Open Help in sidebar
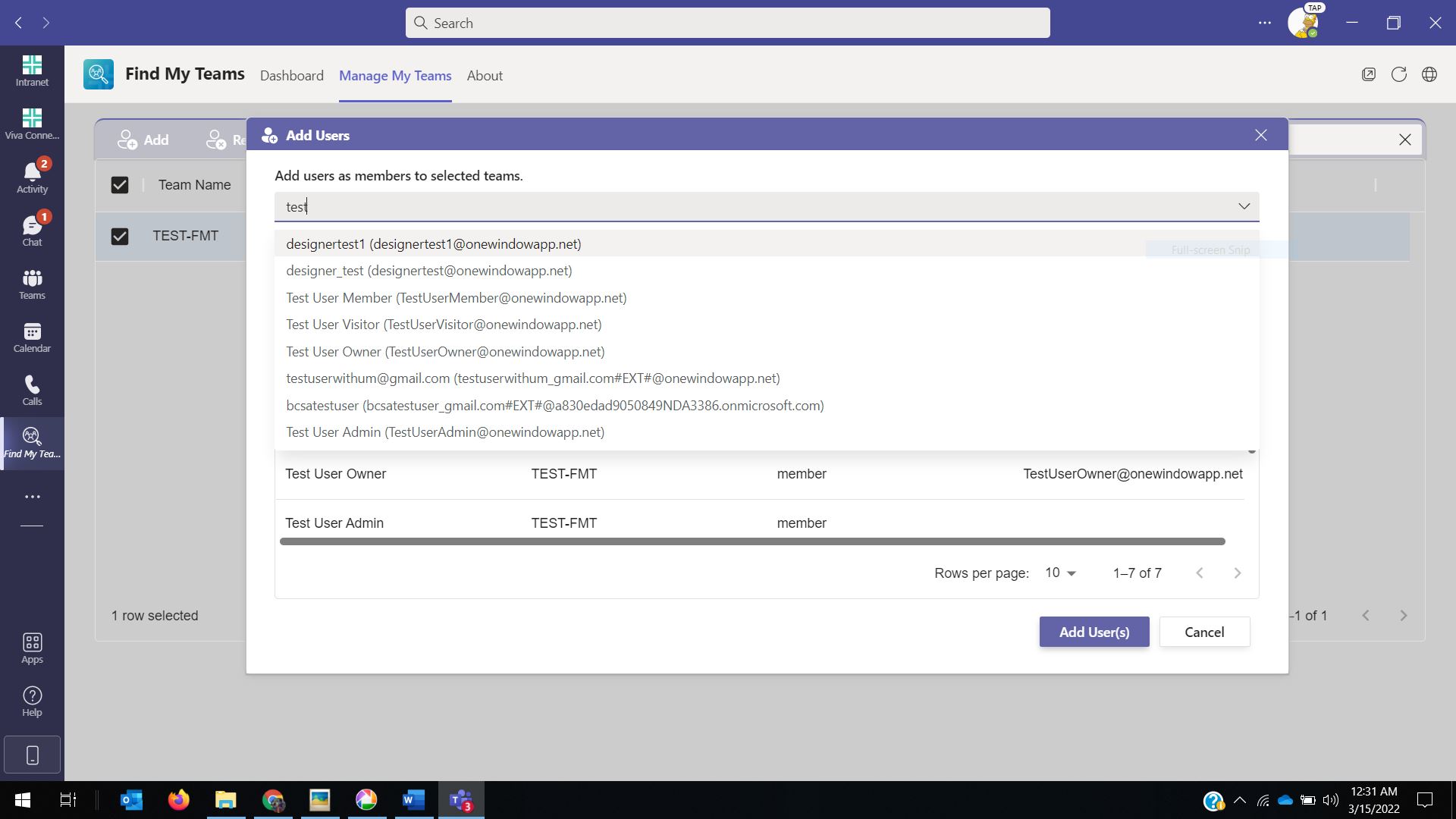Screen dimensions: 1456x819 32,701
